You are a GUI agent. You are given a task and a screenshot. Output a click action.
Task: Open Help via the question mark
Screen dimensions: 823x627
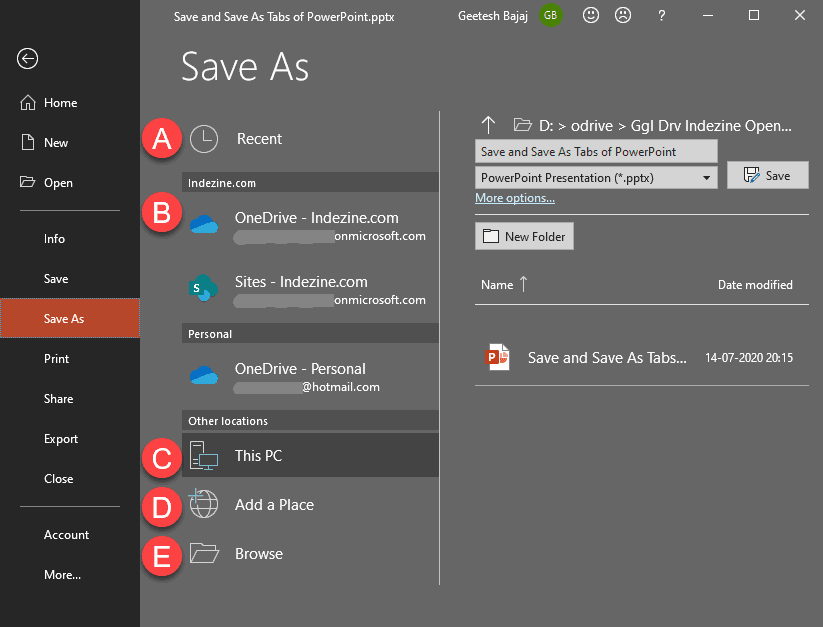[x=661, y=15]
